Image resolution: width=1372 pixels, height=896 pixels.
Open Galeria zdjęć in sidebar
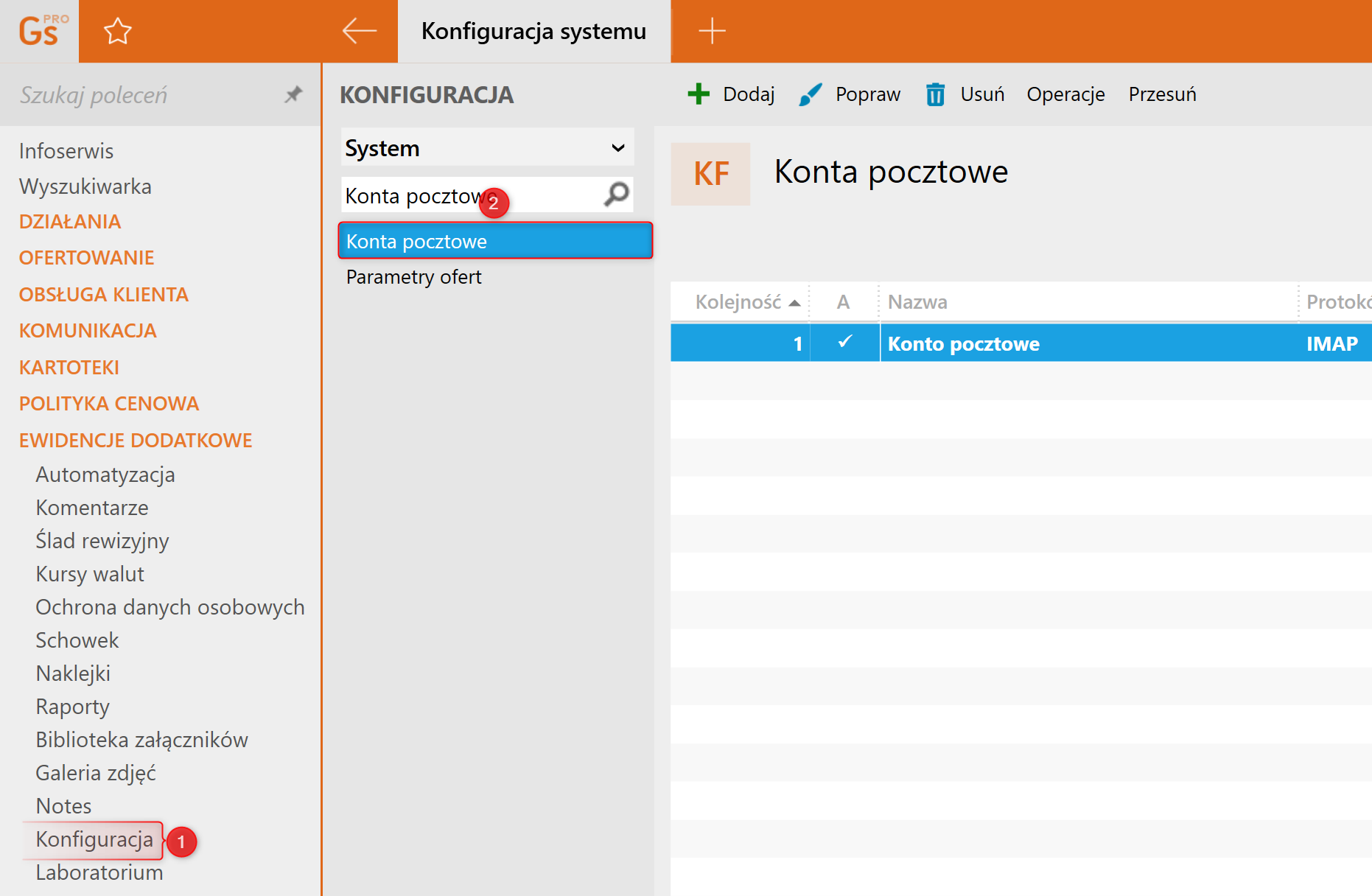click(x=96, y=773)
